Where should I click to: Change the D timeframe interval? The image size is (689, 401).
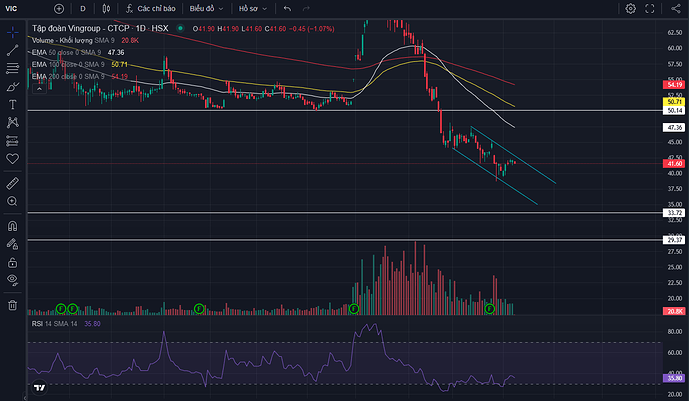[83, 8]
